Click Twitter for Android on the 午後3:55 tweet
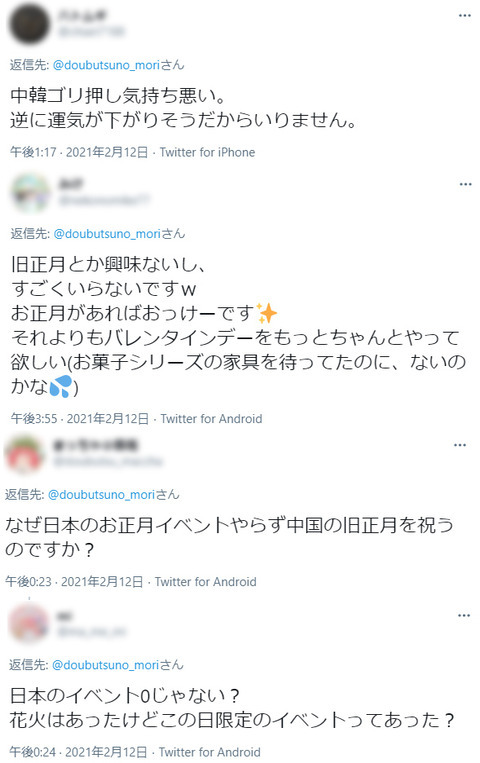The height and width of the screenshot is (763, 480). [x=211, y=418]
